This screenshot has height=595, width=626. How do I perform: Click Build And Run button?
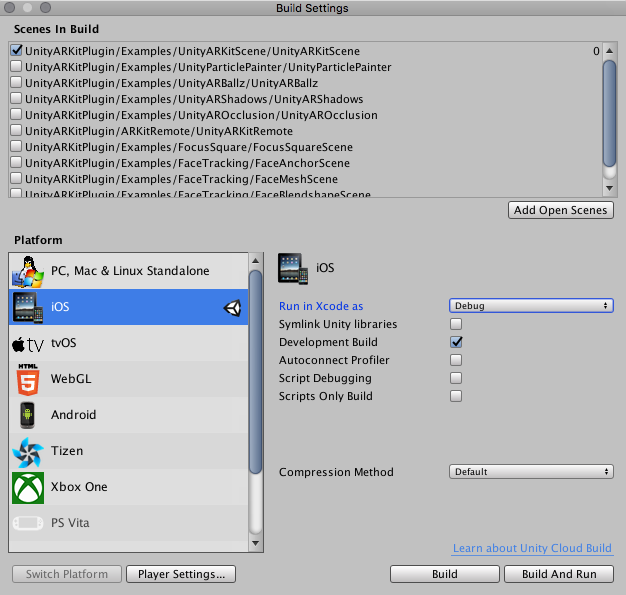(x=559, y=574)
